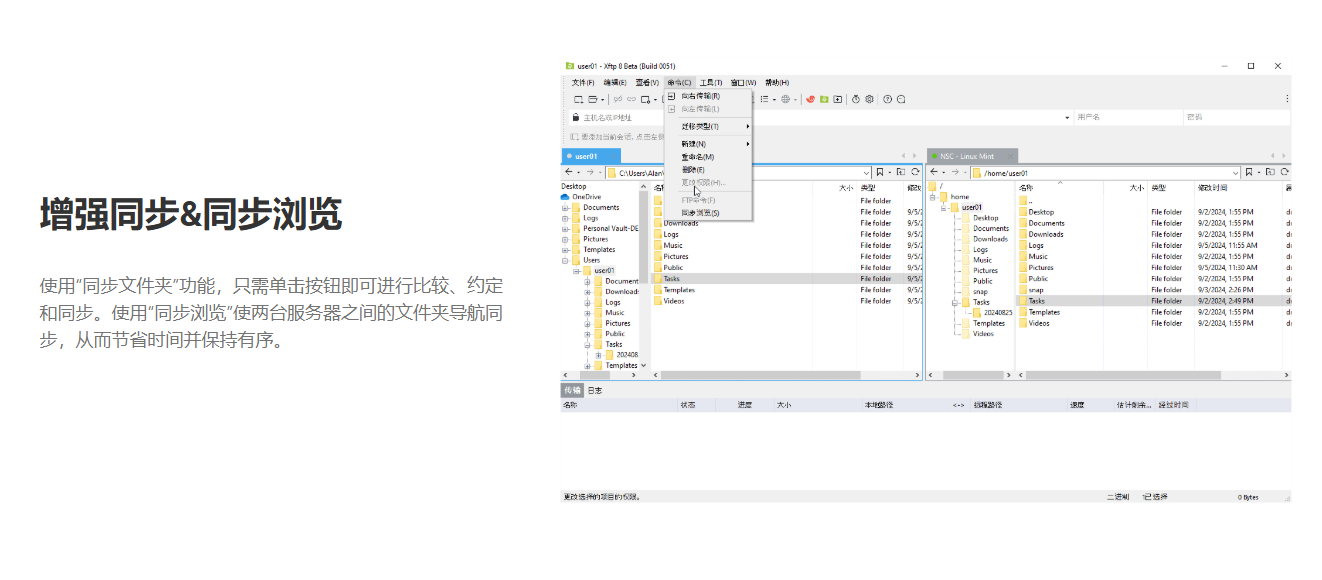Image resolution: width=1322 pixels, height=580 pixels.
Task: Open the 工具(T) menu
Action: [711, 82]
